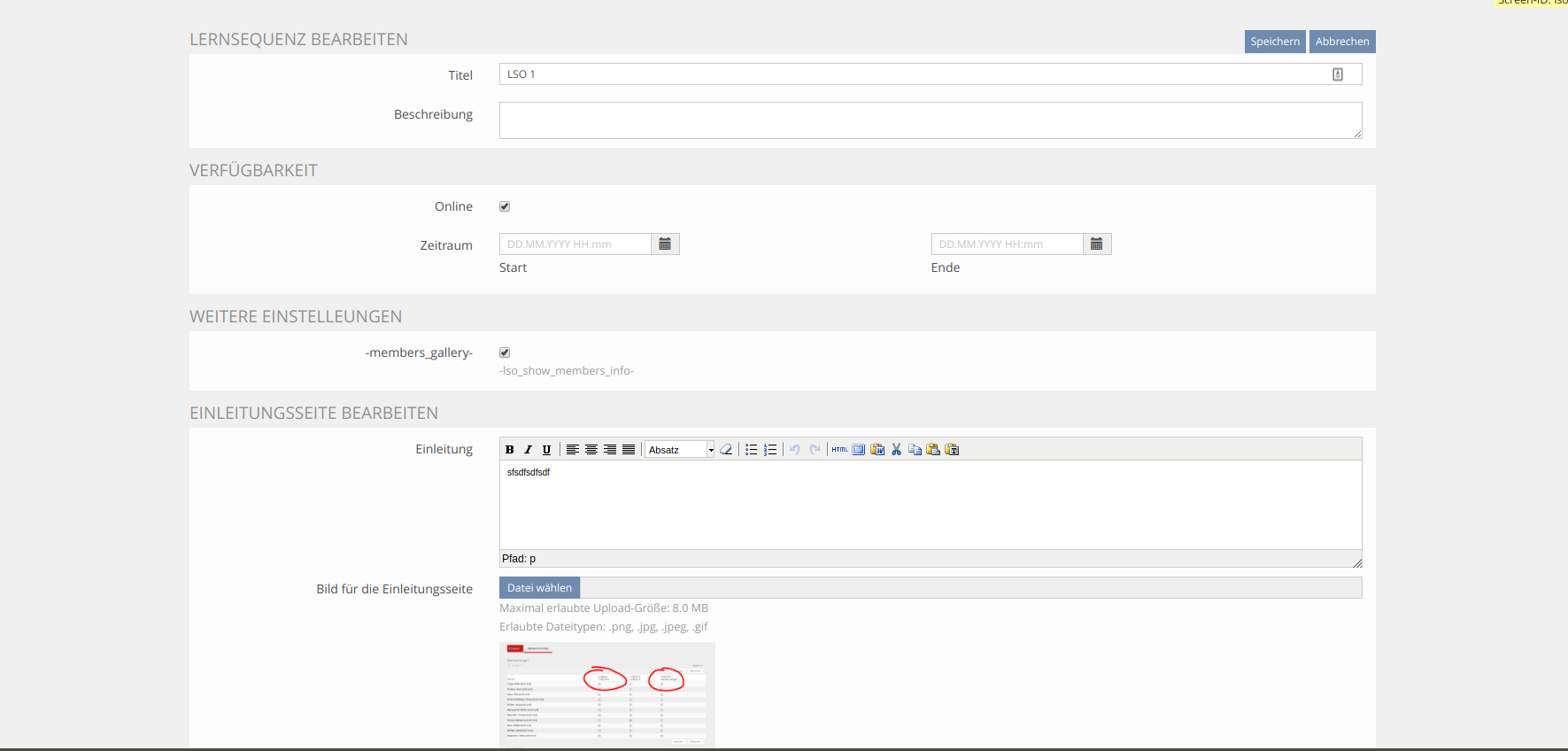1568x751 pixels.
Task: Click the "Online" label
Action: (x=453, y=206)
